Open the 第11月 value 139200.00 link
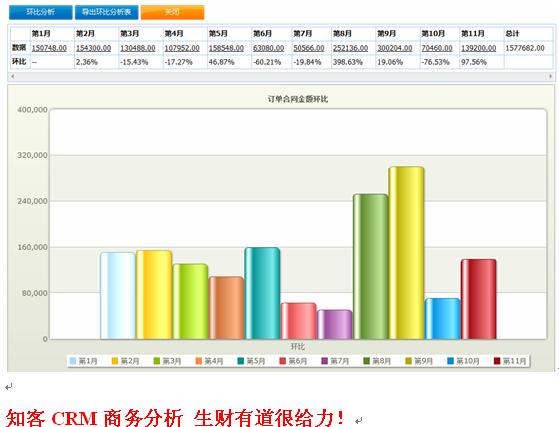The width and height of the screenshot is (559, 427). click(478, 48)
